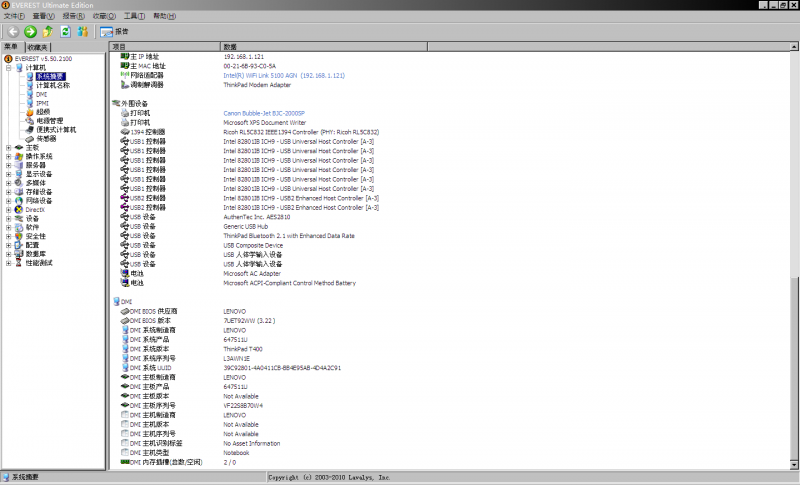Select the ThinkPad Bluetooth 2.1 row
Image resolution: width=800 pixels, height=485 pixels.
289,236
